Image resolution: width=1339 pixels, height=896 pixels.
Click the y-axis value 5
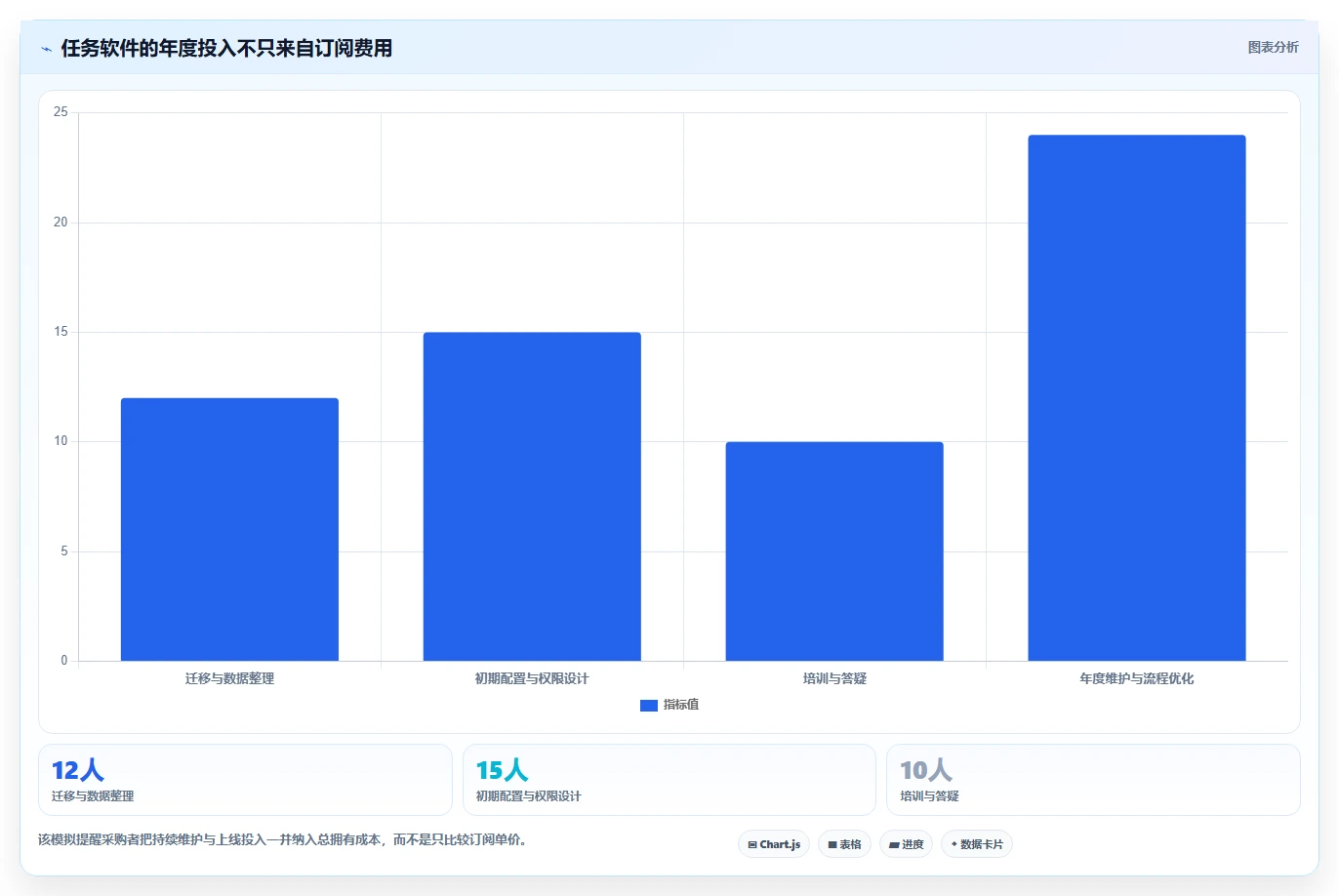(64, 551)
